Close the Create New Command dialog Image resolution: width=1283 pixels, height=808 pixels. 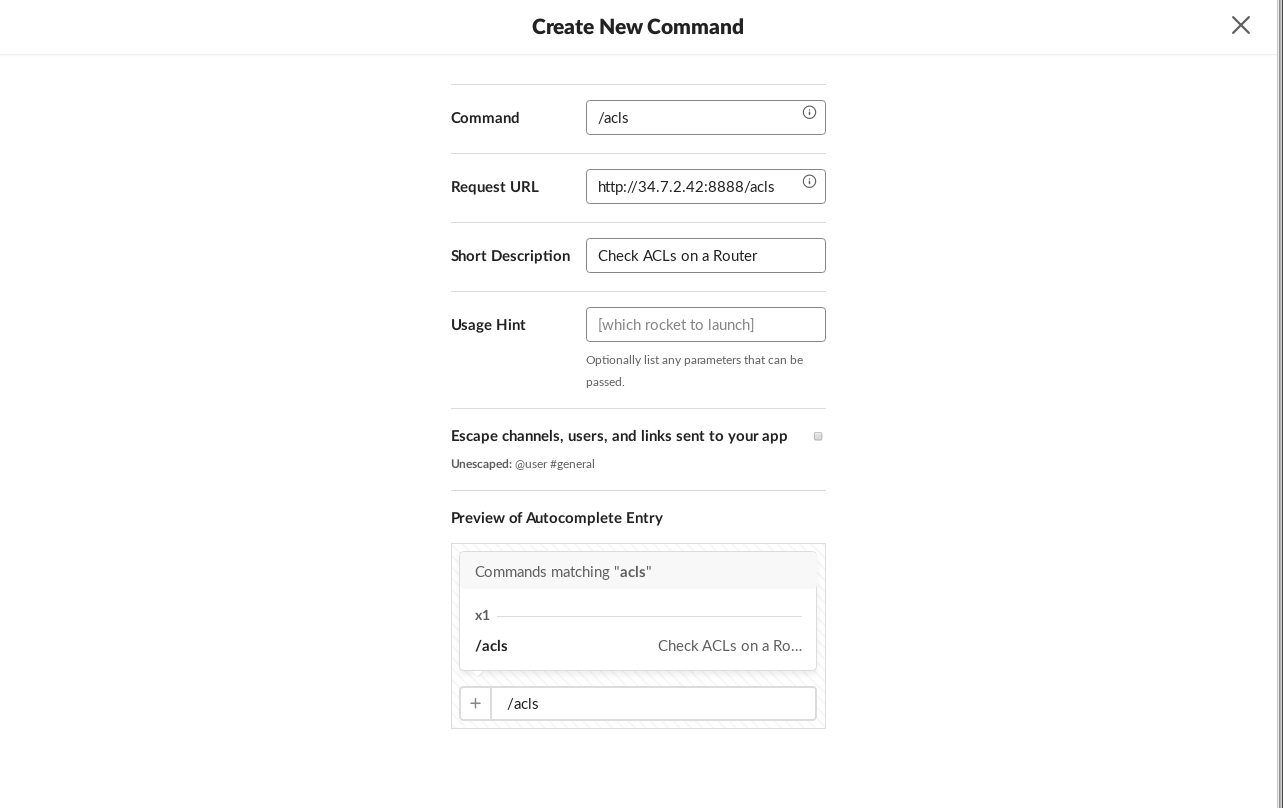(1240, 25)
